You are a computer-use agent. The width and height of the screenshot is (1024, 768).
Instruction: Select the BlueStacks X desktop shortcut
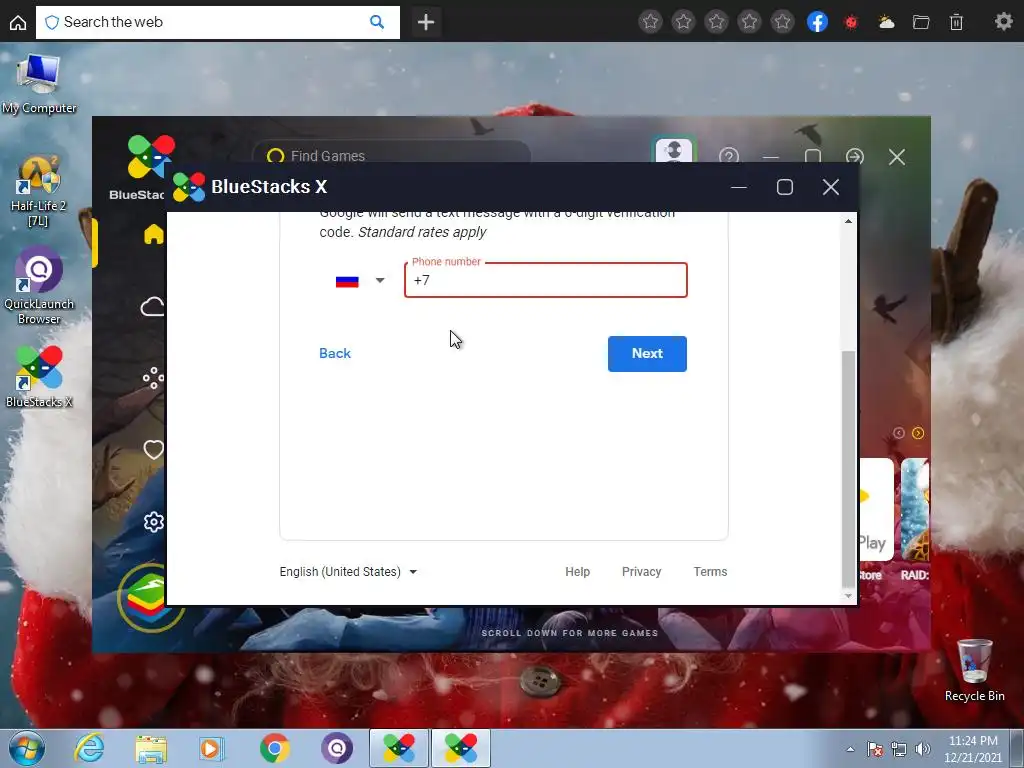pyautogui.click(x=39, y=377)
